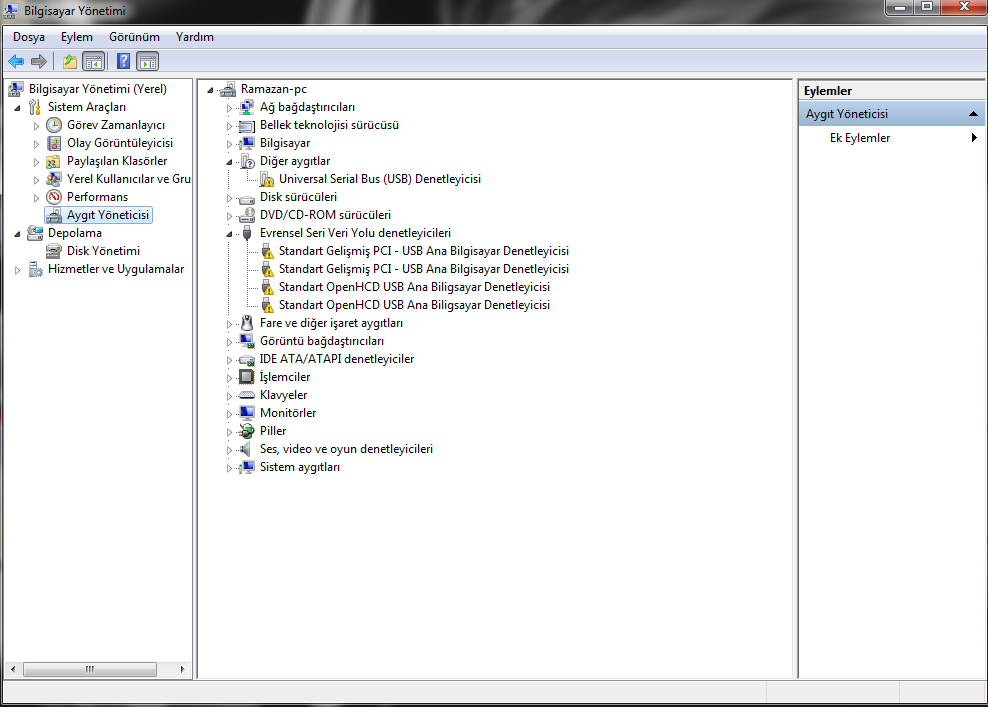Screen dimensions: 988x707
Task: Click the Piller battery icon
Action: [x=247, y=431]
